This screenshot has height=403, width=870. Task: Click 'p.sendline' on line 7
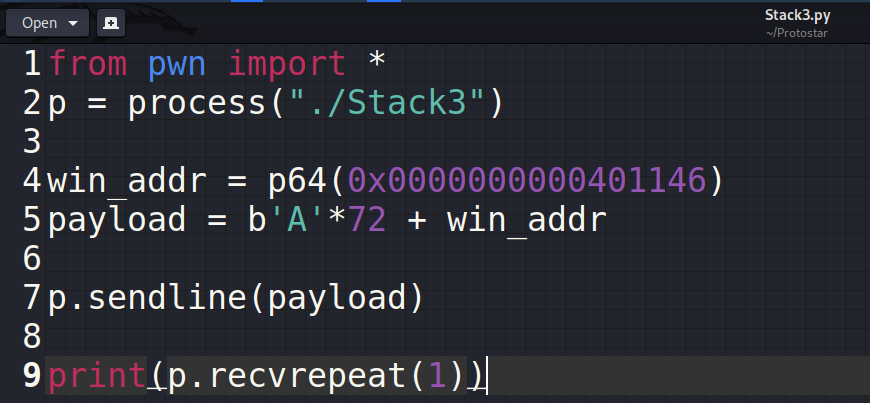(x=148, y=298)
